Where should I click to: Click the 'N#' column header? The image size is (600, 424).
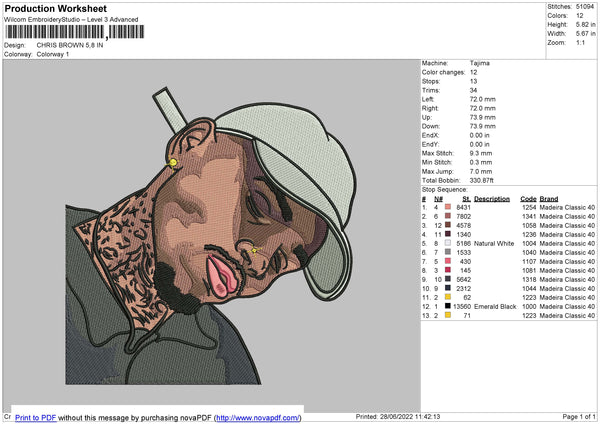point(438,199)
